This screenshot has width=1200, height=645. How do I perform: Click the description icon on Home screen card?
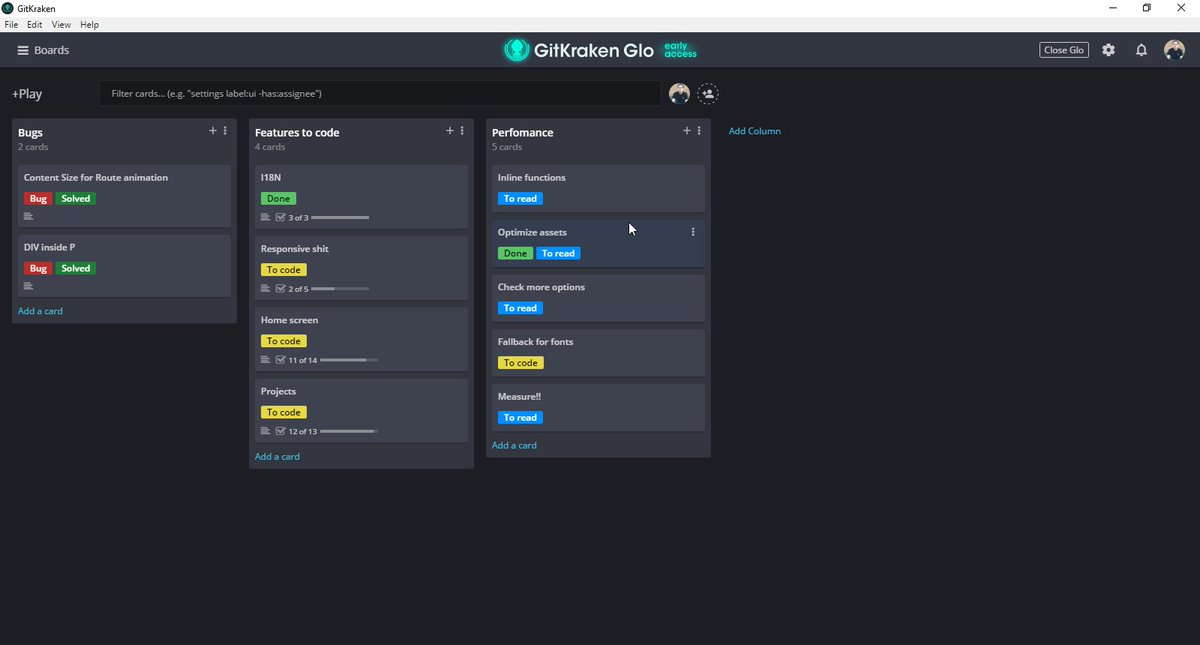click(264, 359)
